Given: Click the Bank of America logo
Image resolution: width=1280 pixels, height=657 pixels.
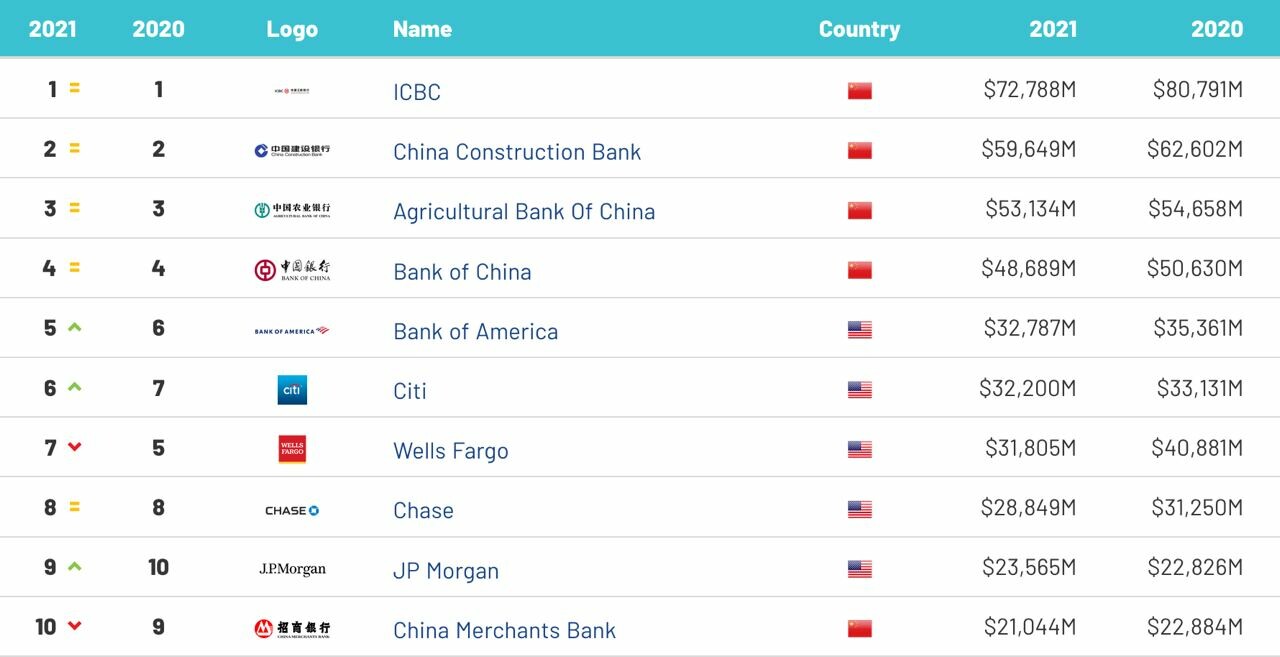Looking at the screenshot, I should point(292,330).
